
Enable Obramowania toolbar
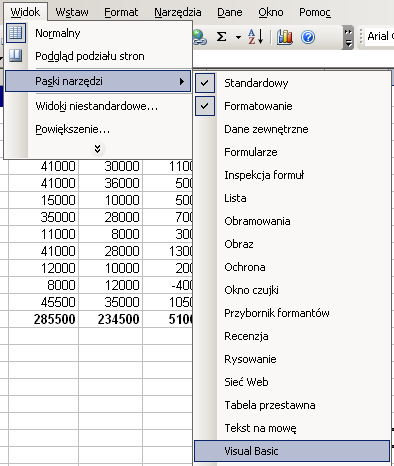(292, 221)
